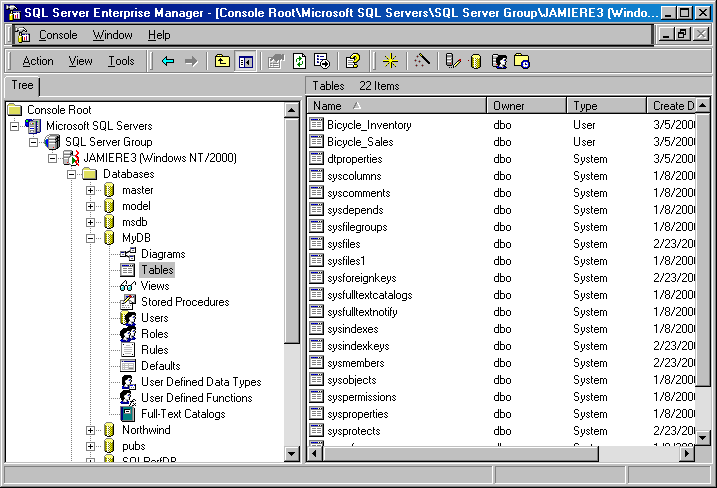Click the Full-Text Catalogs book icon
This screenshot has width=717, height=488.
click(x=128, y=414)
